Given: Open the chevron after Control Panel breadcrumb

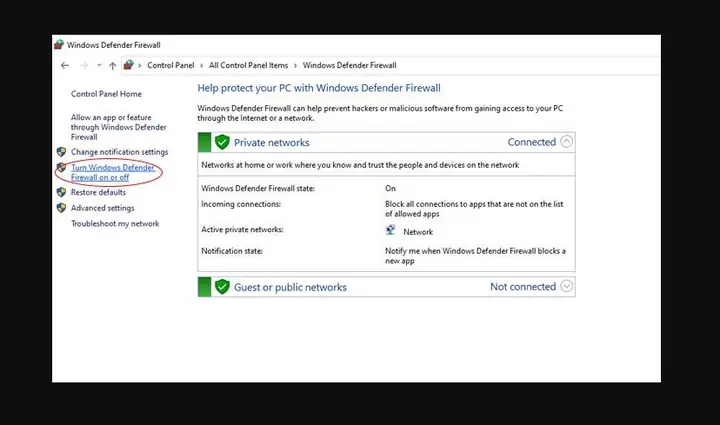Looking at the screenshot, I should [201, 66].
